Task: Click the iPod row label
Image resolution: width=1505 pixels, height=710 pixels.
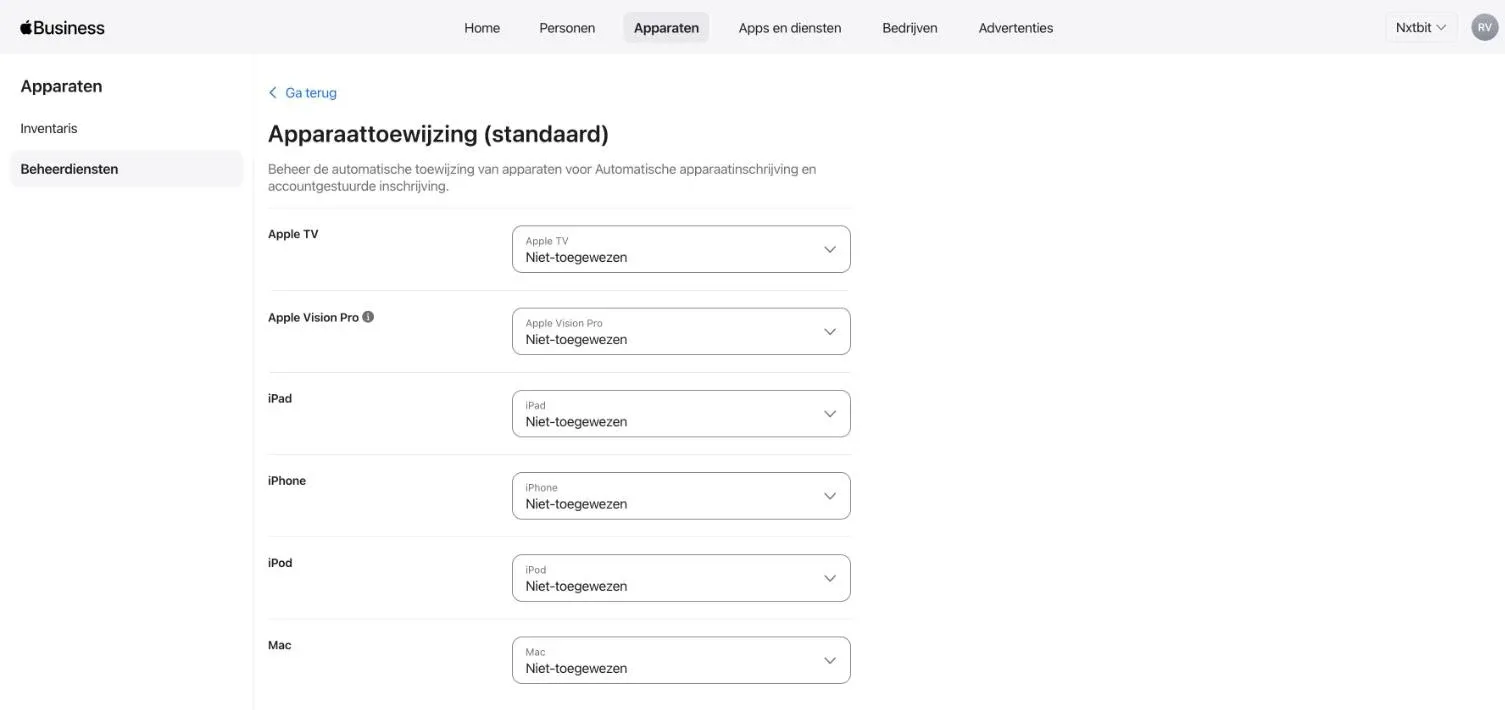Action: click(x=280, y=563)
